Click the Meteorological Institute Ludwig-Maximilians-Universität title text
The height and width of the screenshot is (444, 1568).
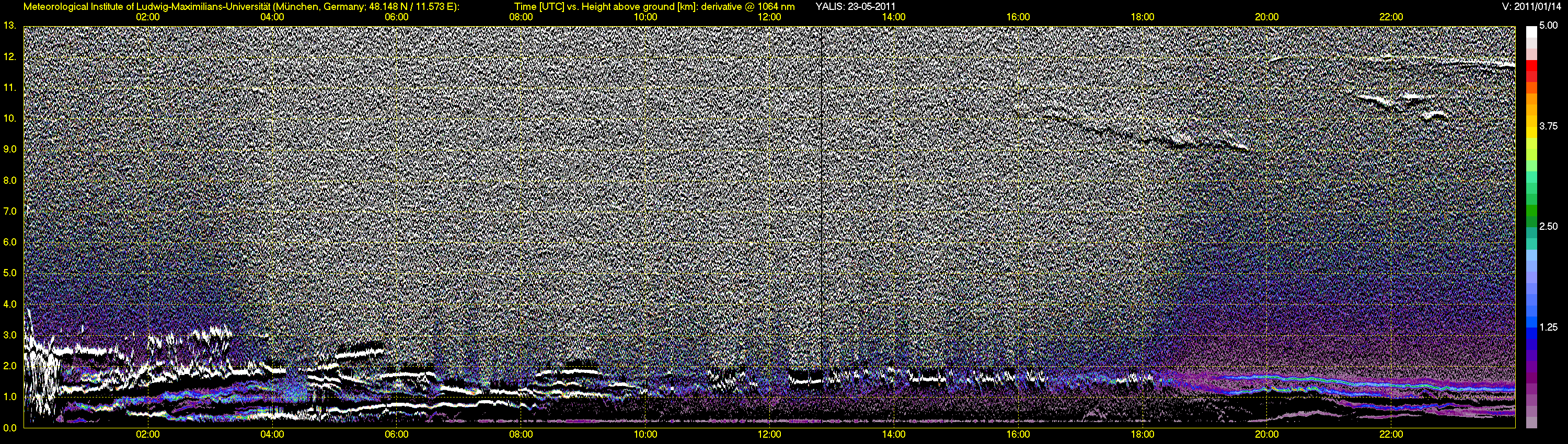[241, 7]
